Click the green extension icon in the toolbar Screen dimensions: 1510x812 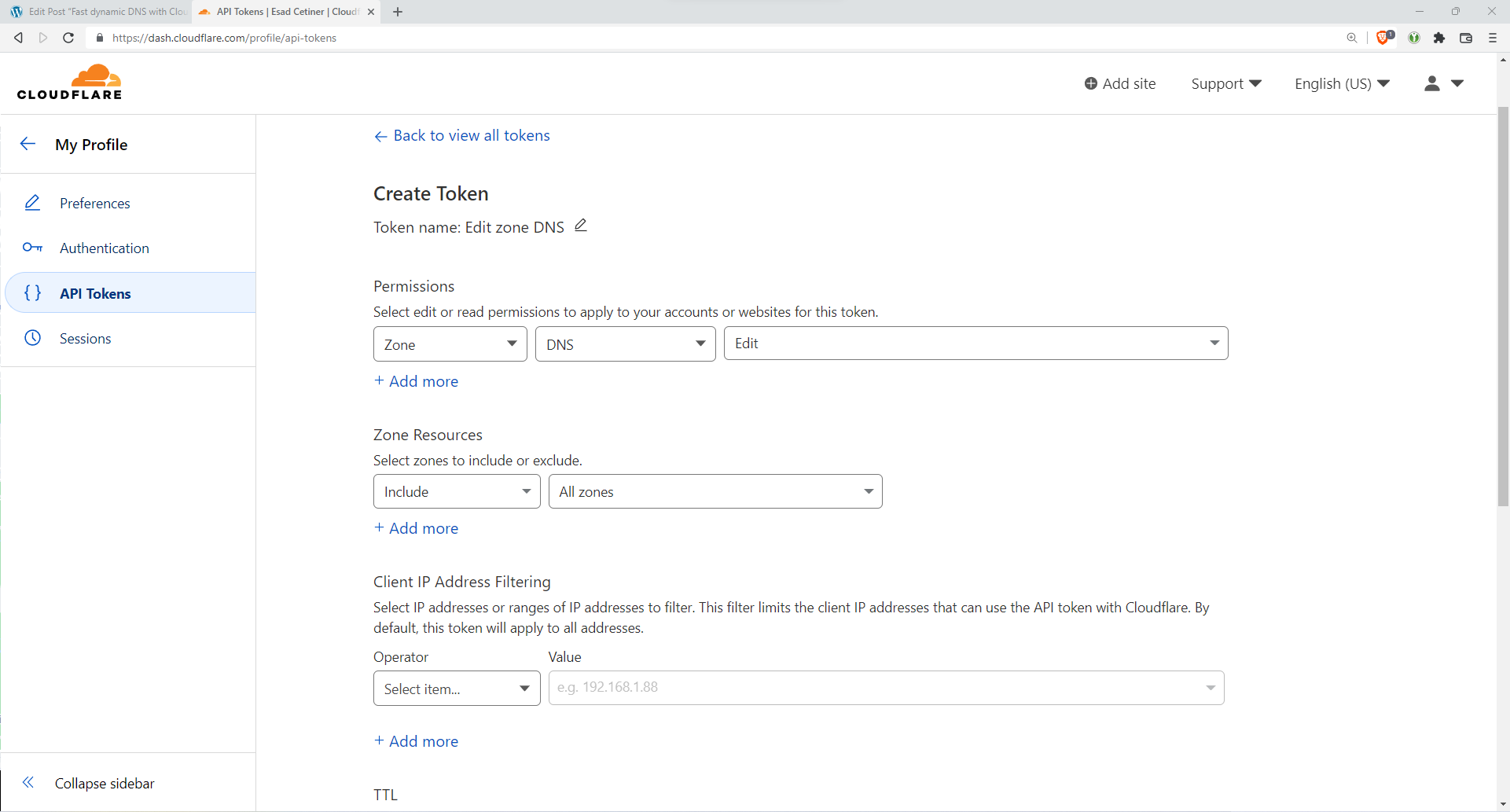tap(1414, 38)
